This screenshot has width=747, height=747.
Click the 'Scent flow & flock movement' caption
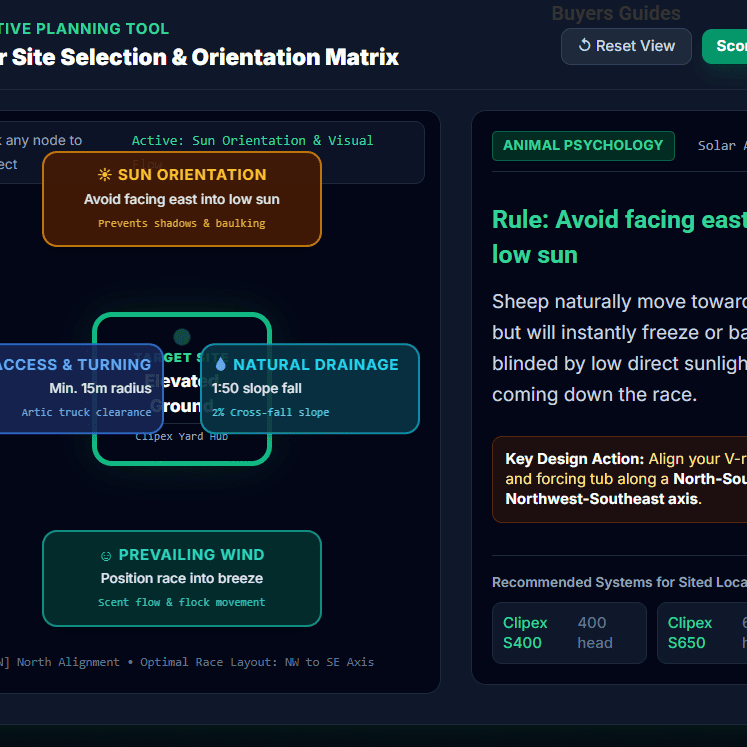point(182,603)
